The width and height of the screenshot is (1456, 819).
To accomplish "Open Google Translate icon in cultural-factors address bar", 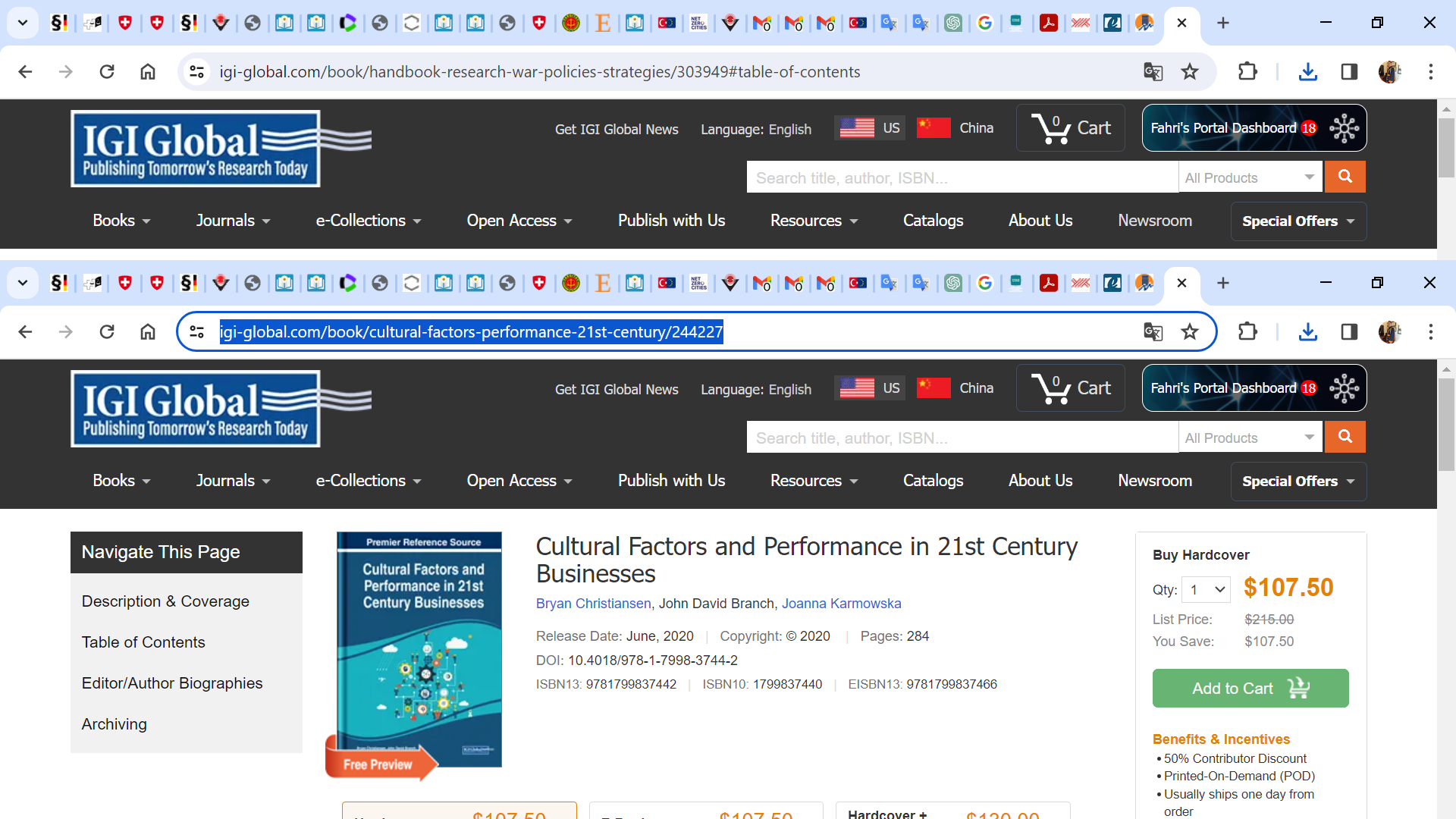I will (x=1153, y=331).
